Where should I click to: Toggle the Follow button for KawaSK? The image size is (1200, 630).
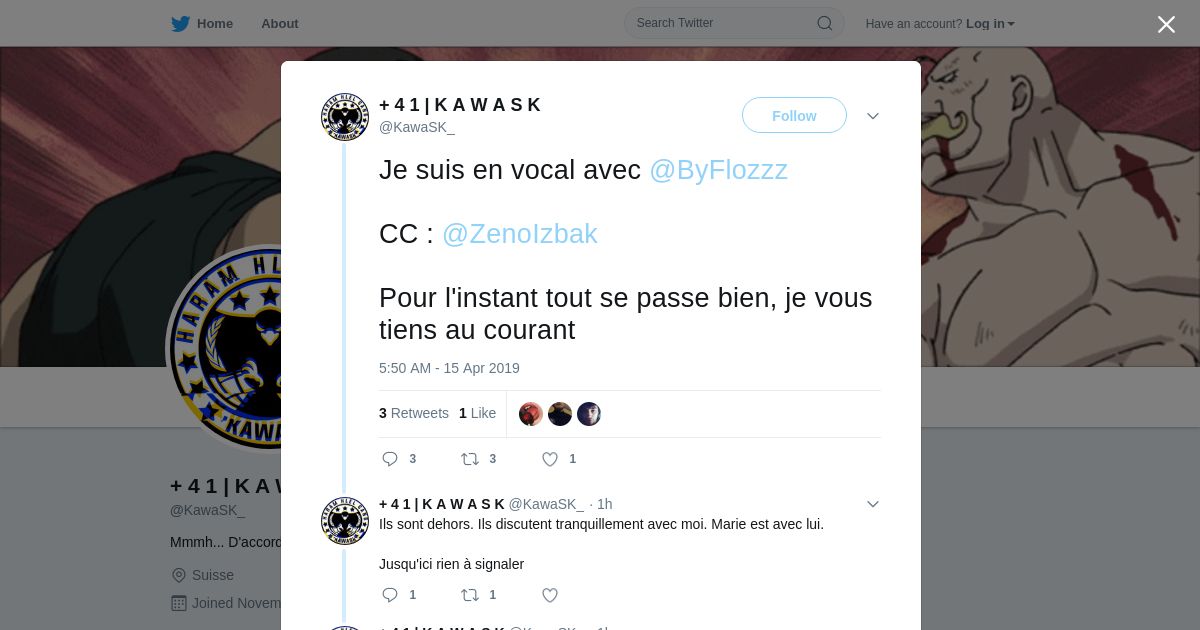794,115
